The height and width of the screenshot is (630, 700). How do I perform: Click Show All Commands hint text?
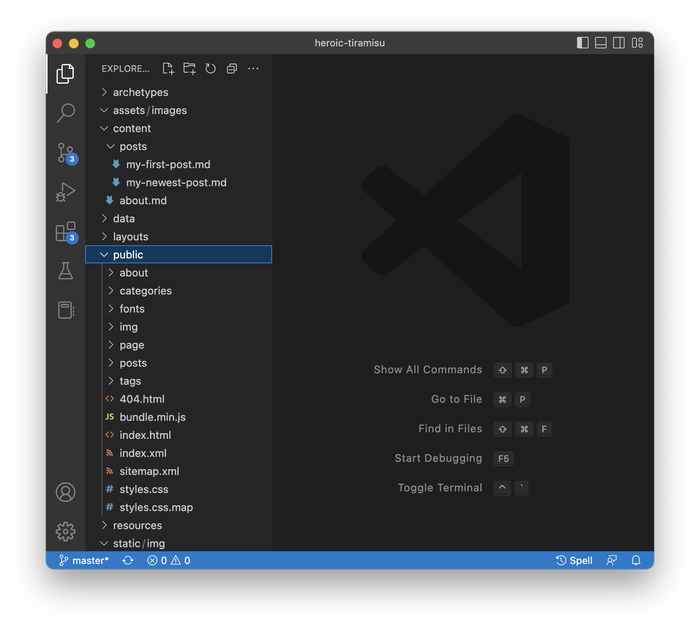[428, 370]
